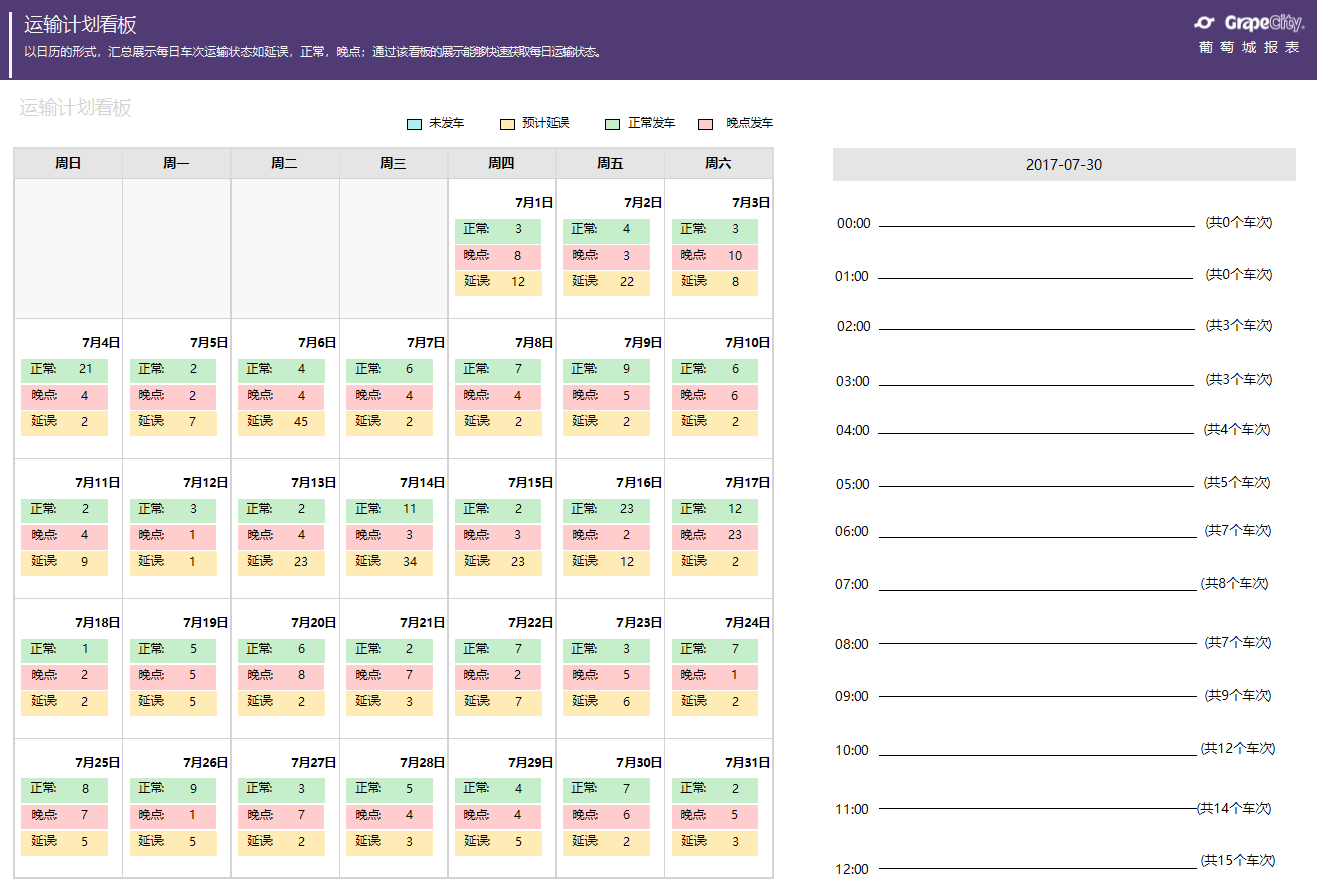
Task: Click the 7月16日 正常 23 bar
Action: tap(606, 510)
